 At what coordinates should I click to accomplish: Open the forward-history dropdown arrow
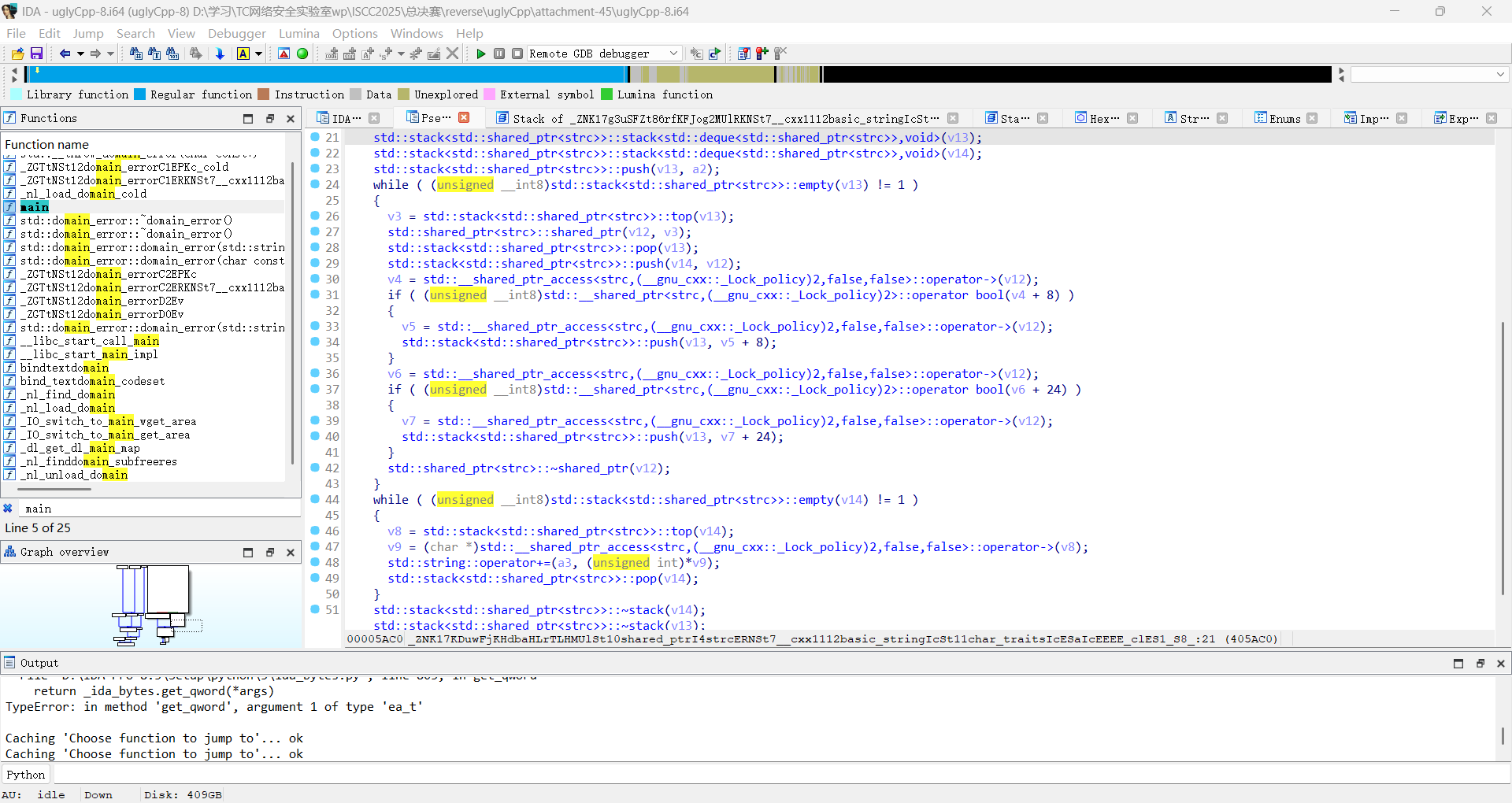point(110,54)
